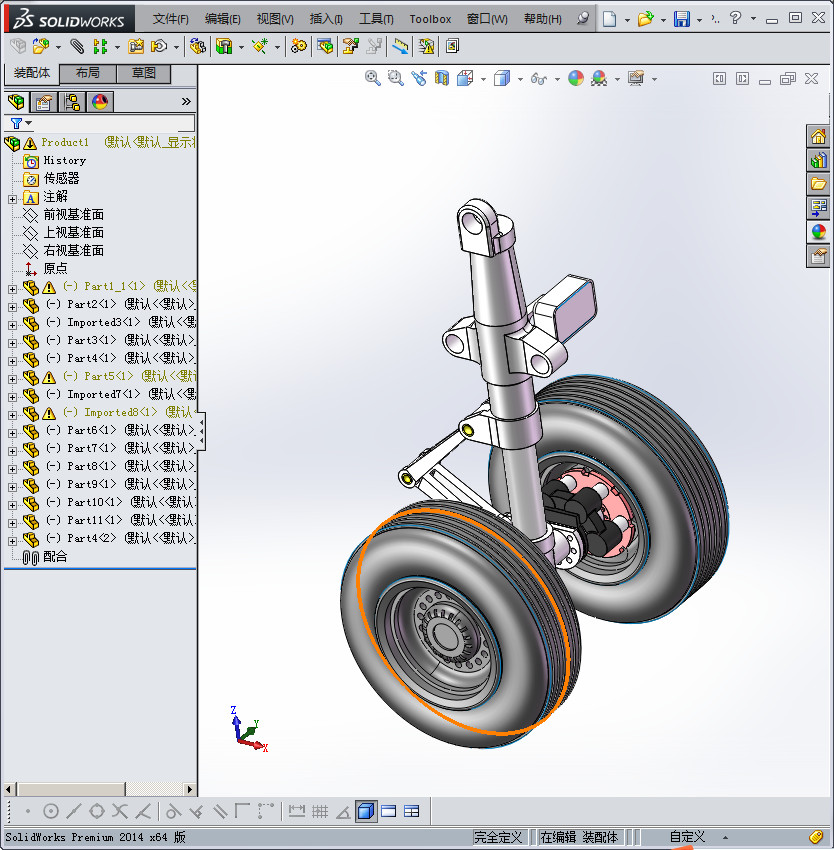Open File Explorer task pane tab

[818, 184]
